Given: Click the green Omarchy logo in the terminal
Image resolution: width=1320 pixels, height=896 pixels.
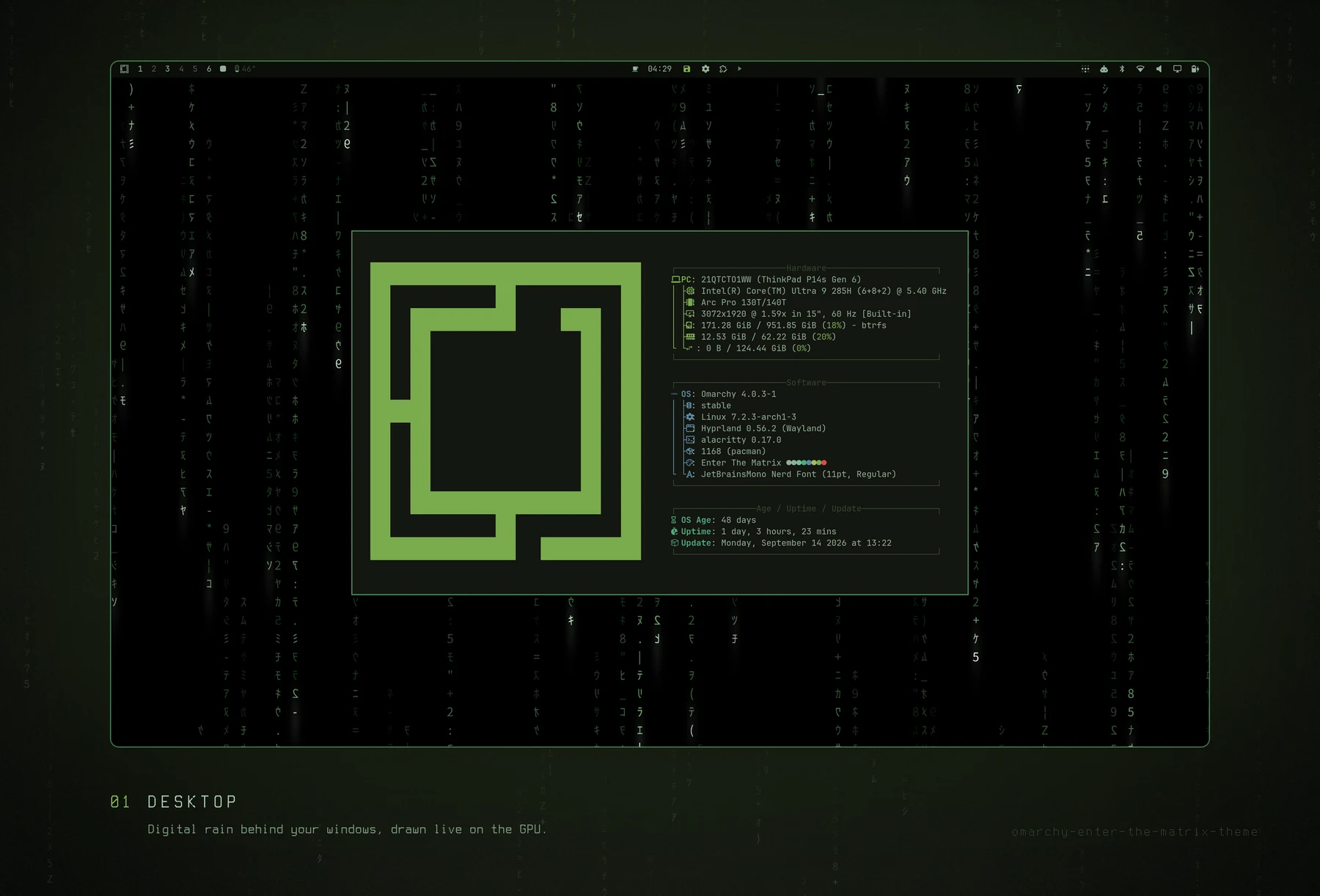Looking at the screenshot, I should point(505,411).
